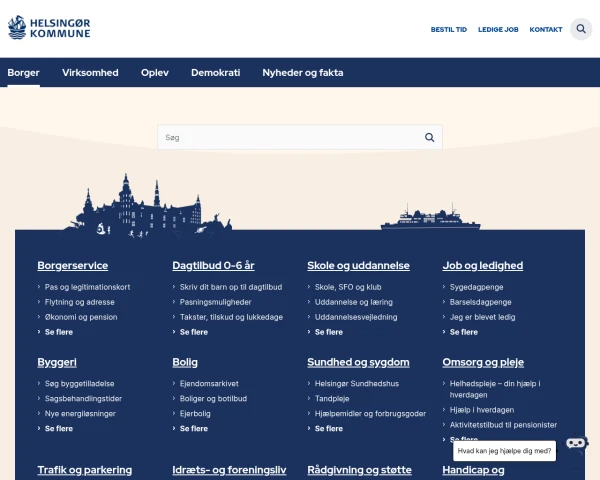
Task: Submit search via magnifier in Søg field
Action: coord(429,137)
